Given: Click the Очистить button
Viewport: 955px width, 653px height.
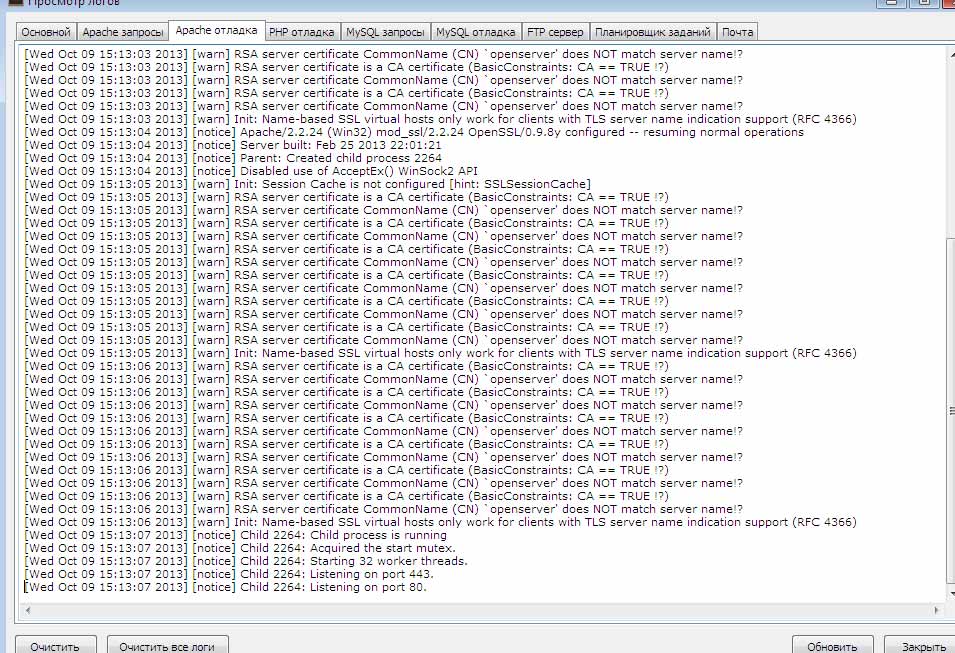Looking at the screenshot, I should coord(55,646).
